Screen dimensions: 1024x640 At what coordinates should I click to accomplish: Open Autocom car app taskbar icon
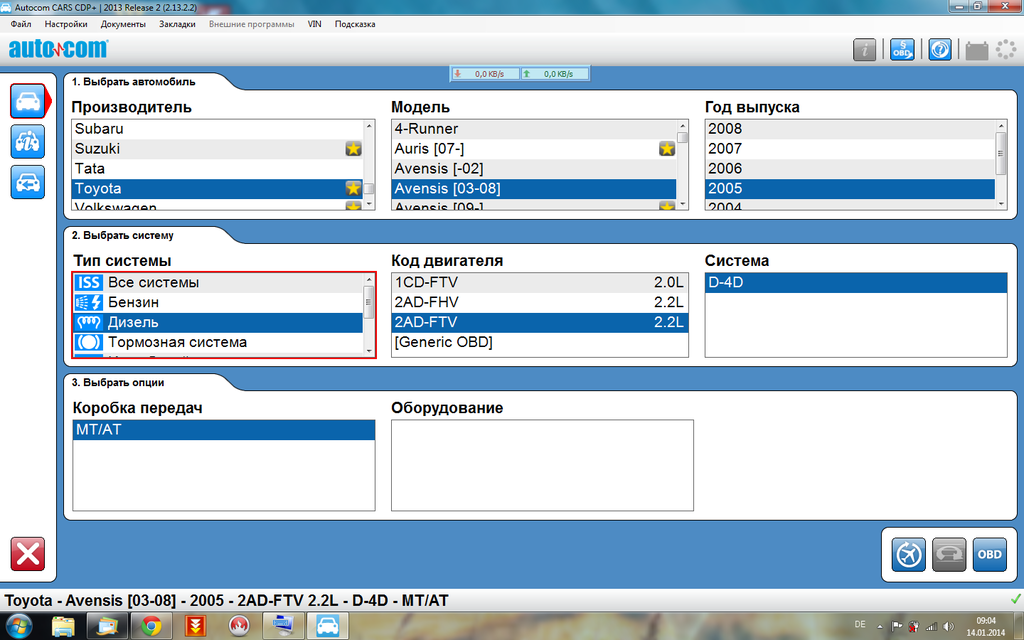coord(328,626)
